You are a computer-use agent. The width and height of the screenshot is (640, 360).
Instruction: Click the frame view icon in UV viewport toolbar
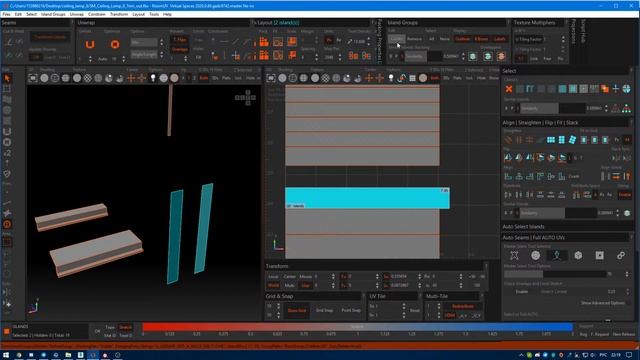[271, 78]
